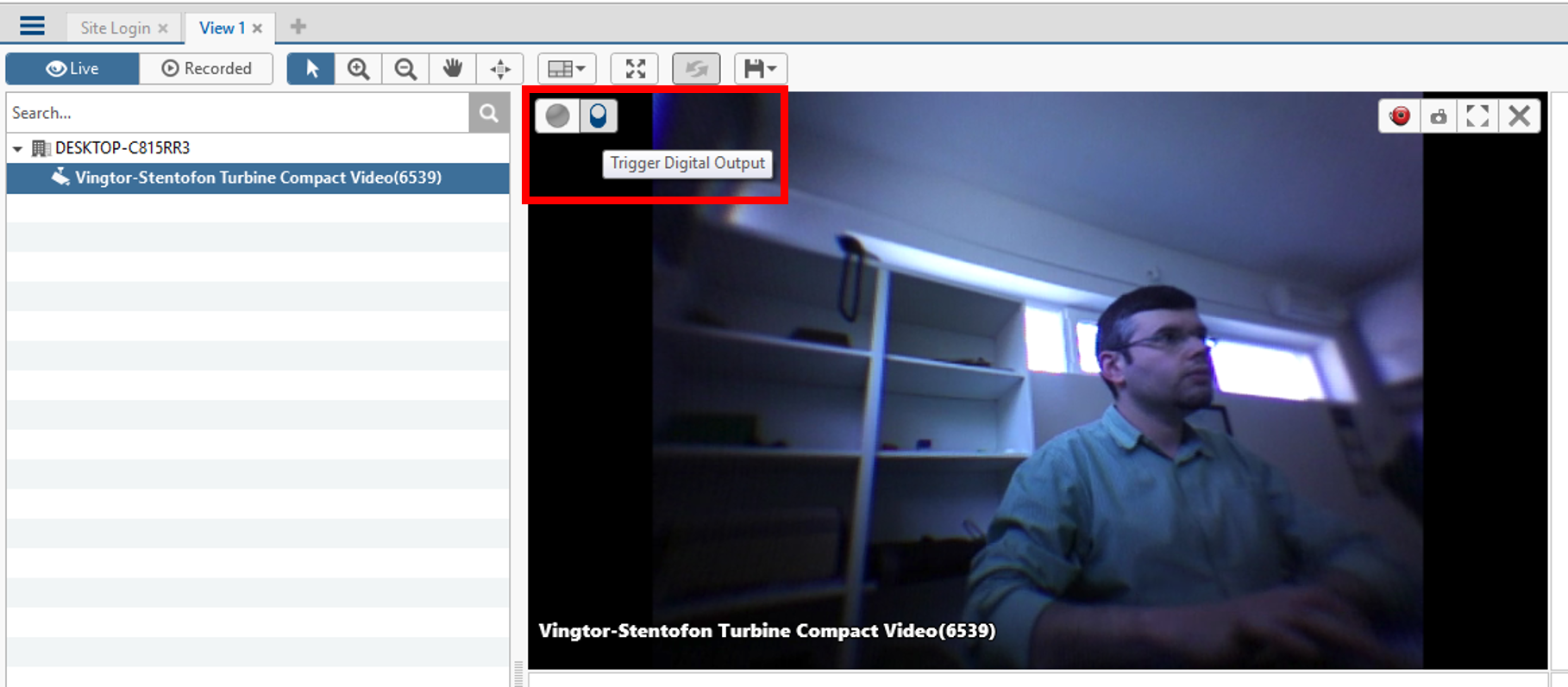Select the pointer arrow tool
The image size is (1568, 687).
pos(310,69)
